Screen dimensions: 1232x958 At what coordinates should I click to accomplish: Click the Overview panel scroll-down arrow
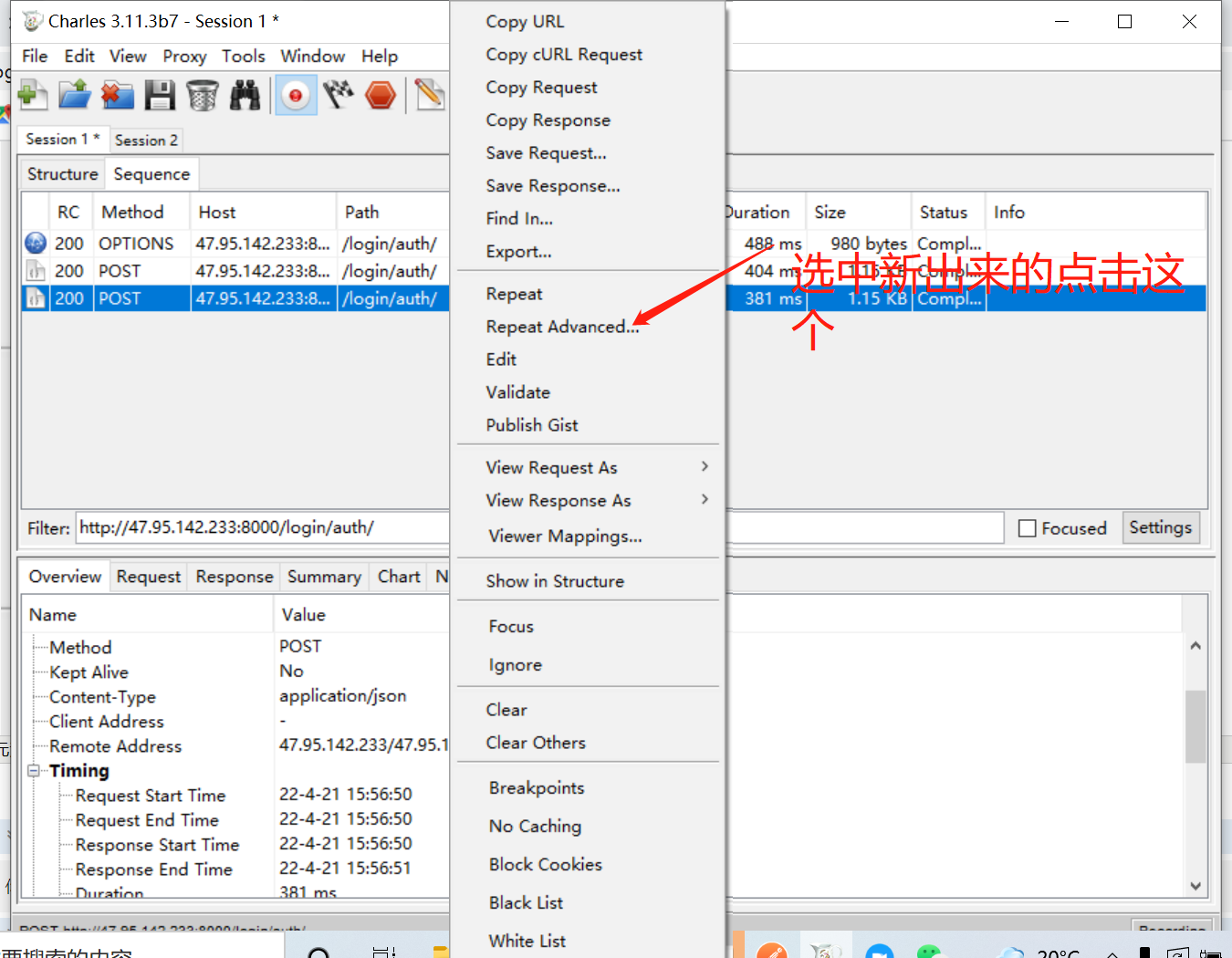[x=1195, y=885]
